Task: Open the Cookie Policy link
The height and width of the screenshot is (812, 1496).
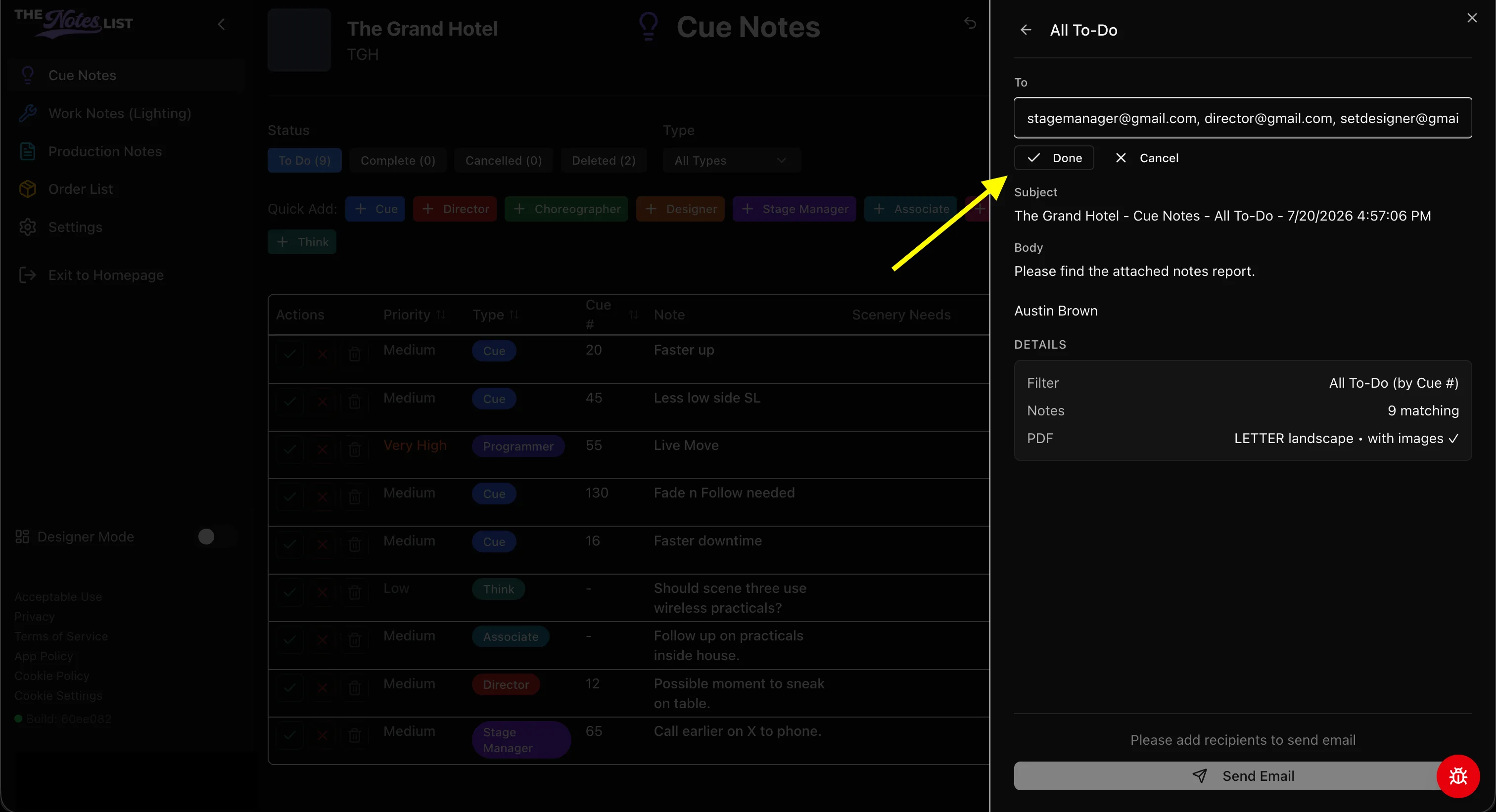Action: [x=51, y=675]
